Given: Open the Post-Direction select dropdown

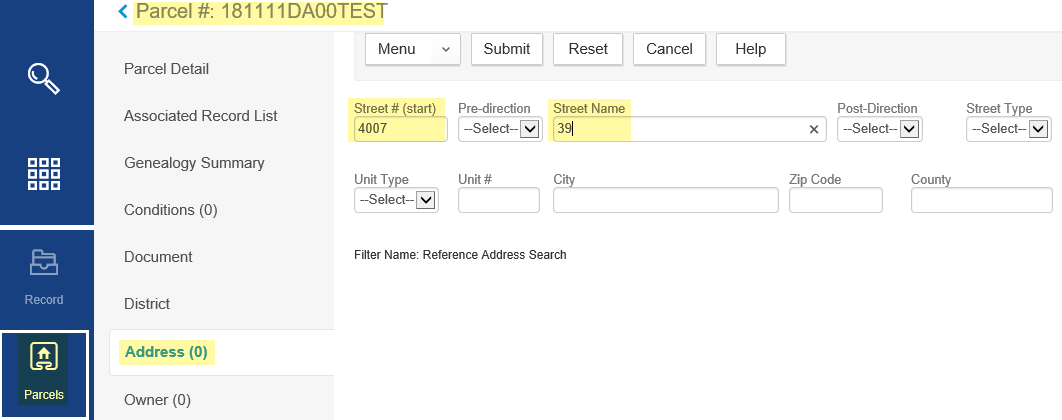Looking at the screenshot, I should click(x=879, y=129).
